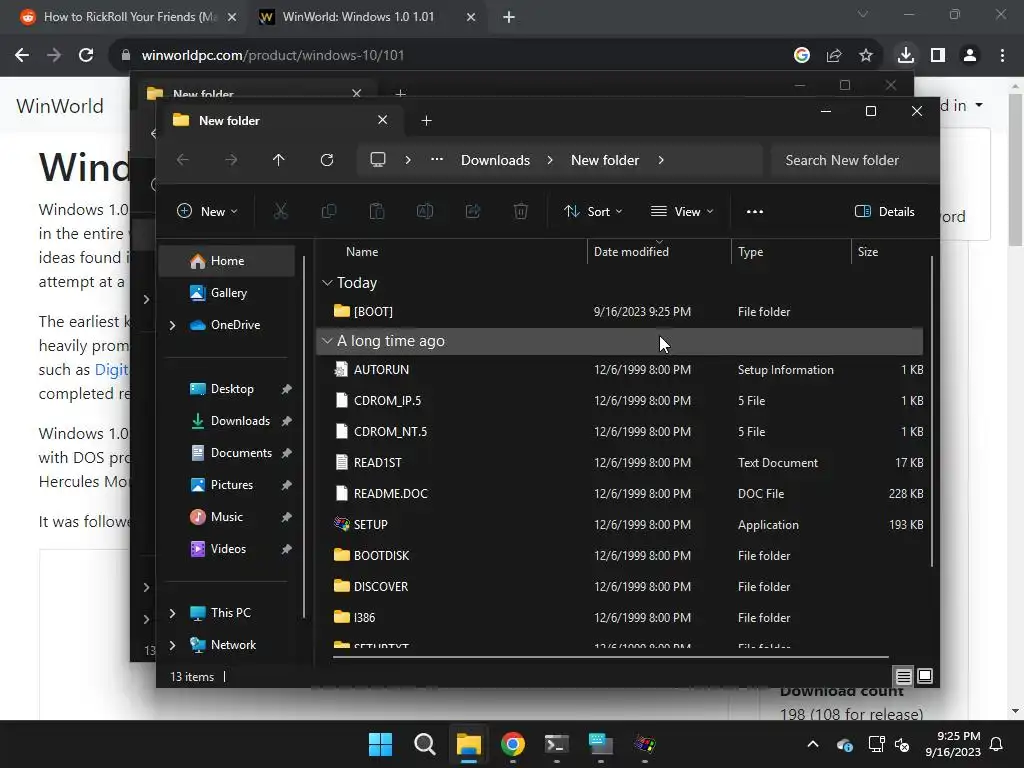The height and width of the screenshot is (768, 1024).
Task: Click Search New folder box
Action: 853,160
